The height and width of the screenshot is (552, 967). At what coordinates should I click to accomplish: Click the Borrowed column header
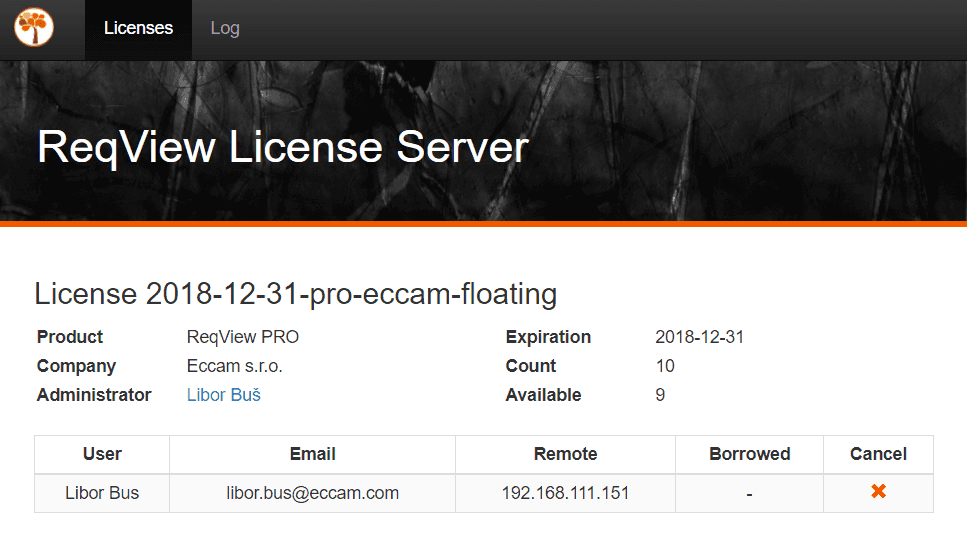pos(749,454)
